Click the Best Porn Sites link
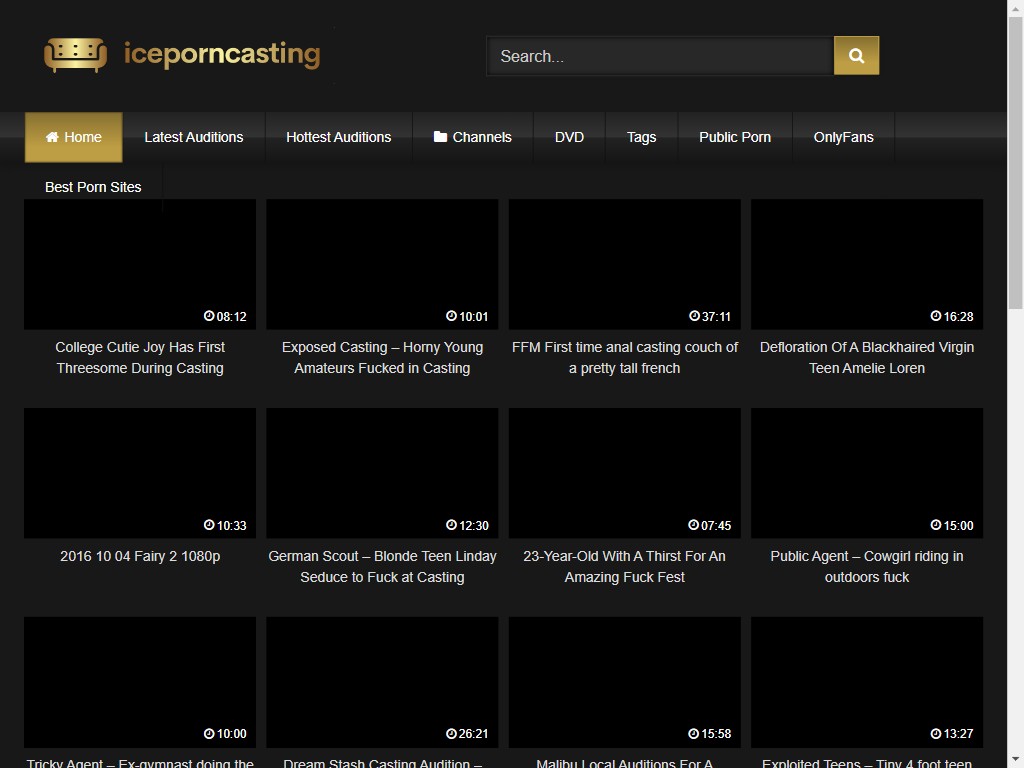This screenshot has height=768, width=1024. click(93, 187)
